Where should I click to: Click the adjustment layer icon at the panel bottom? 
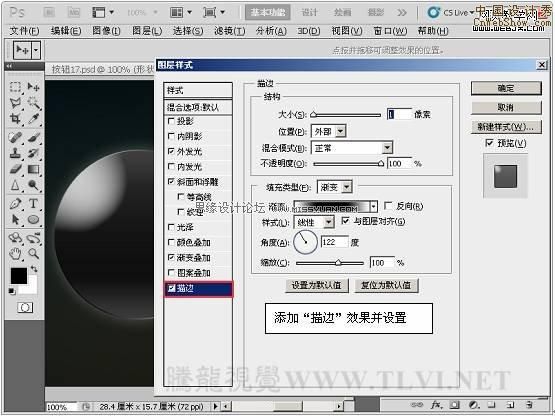474,405
